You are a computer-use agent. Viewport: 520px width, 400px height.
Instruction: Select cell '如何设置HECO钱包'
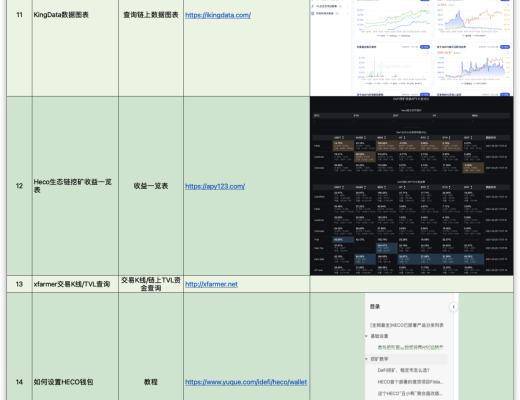[x=75, y=347]
